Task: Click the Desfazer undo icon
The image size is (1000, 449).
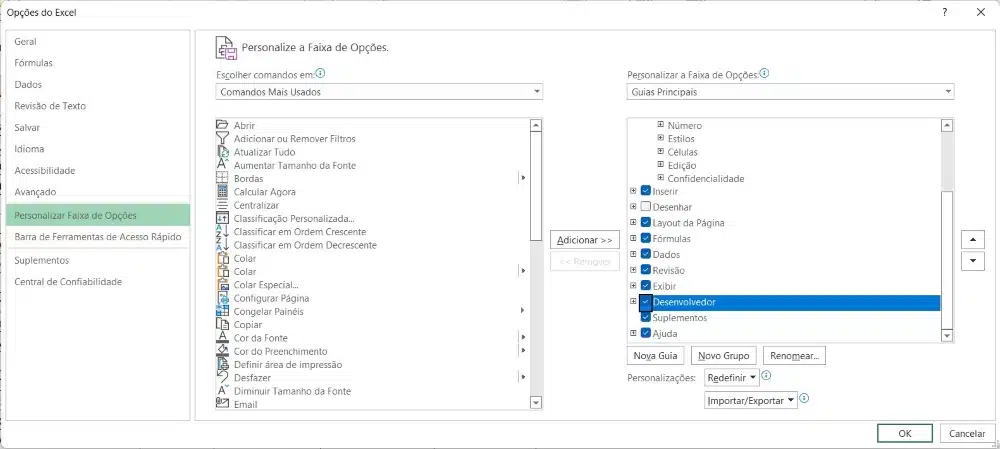Action: pos(223,378)
